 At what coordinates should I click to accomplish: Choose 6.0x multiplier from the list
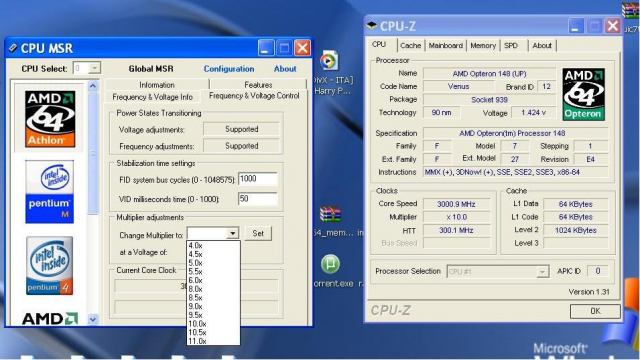click(x=213, y=280)
